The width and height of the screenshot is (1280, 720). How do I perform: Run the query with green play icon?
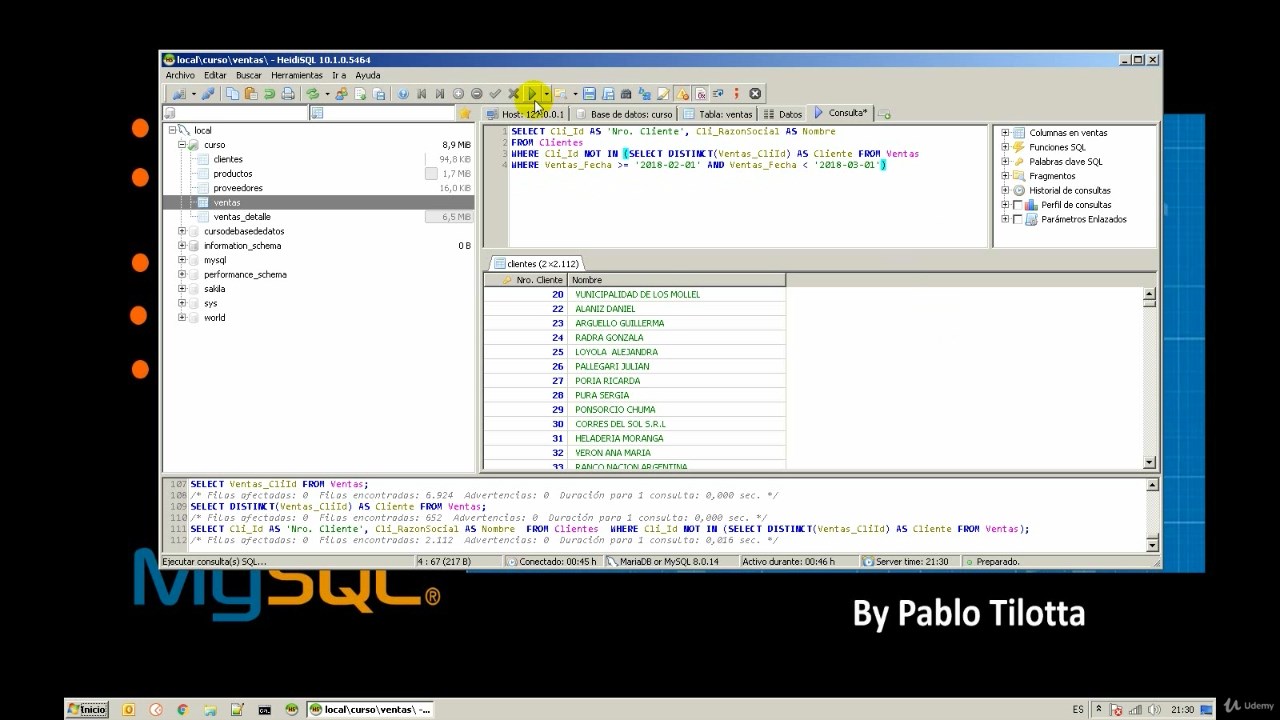point(532,94)
